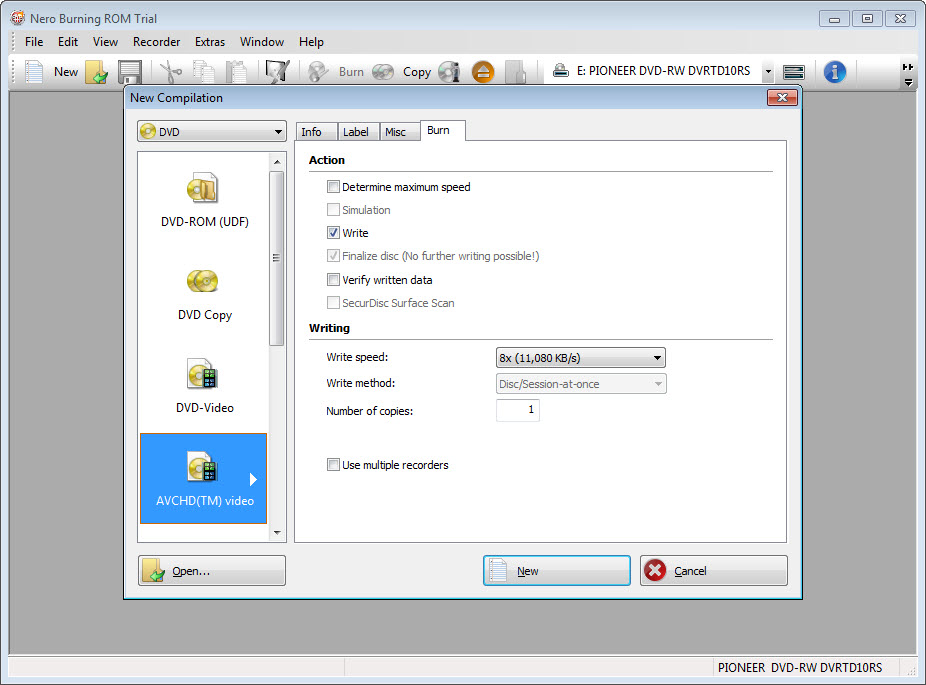Click the Number of copies input field
This screenshot has height=685, width=926.
point(518,410)
